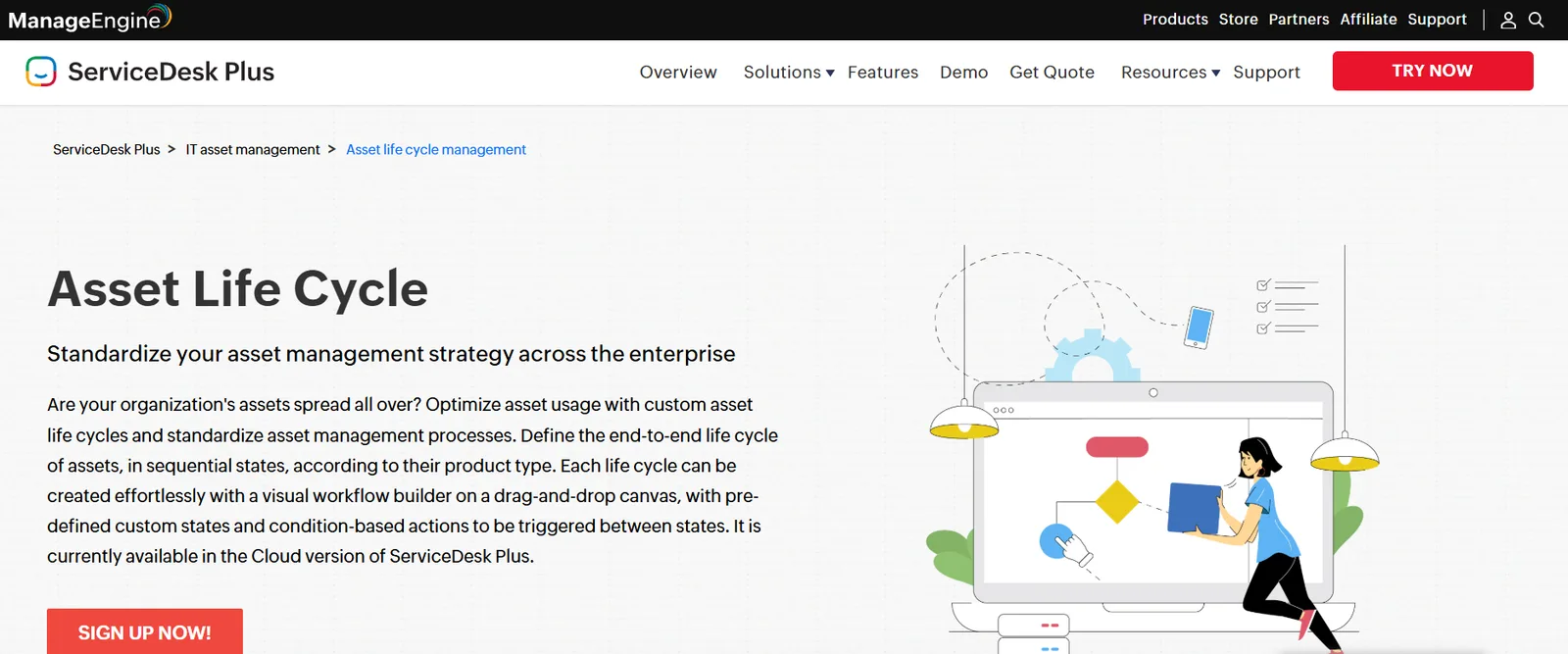Click the ManageEngine logo

pyautogui.click(x=89, y=19)
